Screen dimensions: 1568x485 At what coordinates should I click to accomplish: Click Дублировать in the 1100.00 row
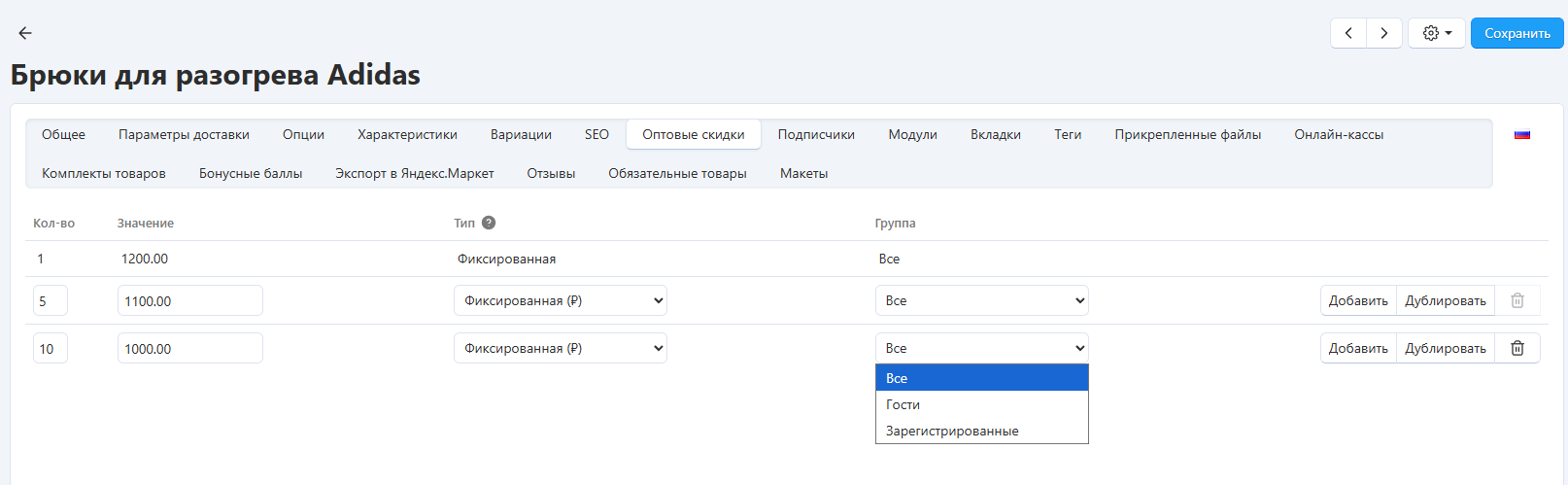coord(1446,301)
